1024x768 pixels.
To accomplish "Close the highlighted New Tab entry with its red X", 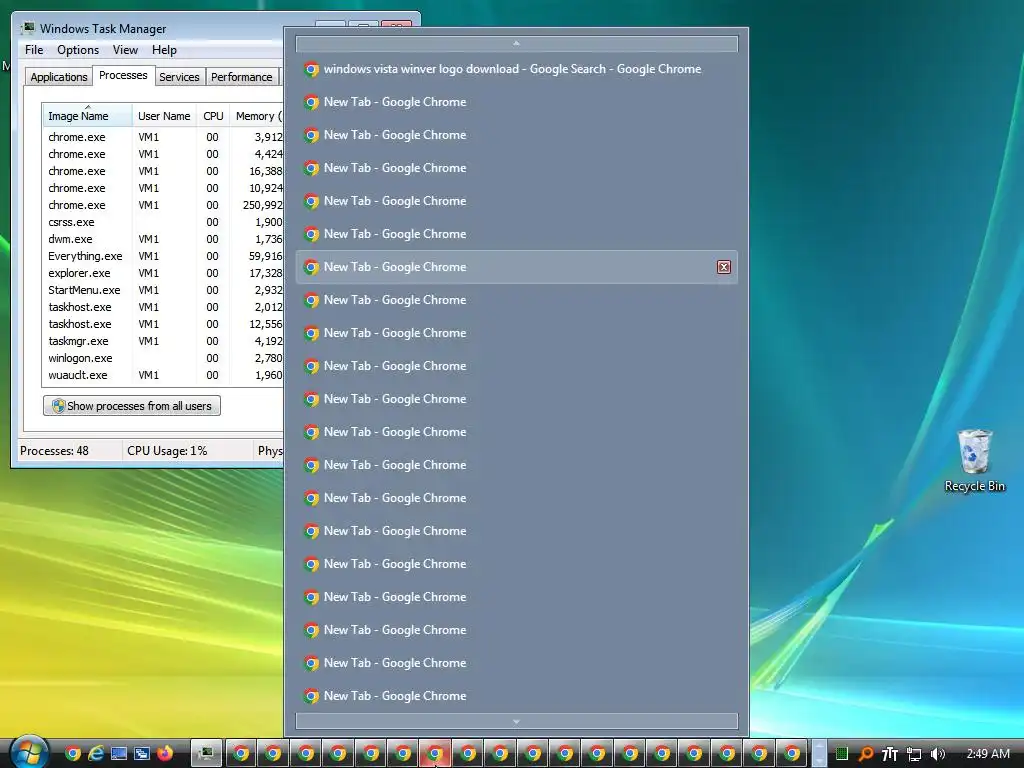I will tap(724, 266).
